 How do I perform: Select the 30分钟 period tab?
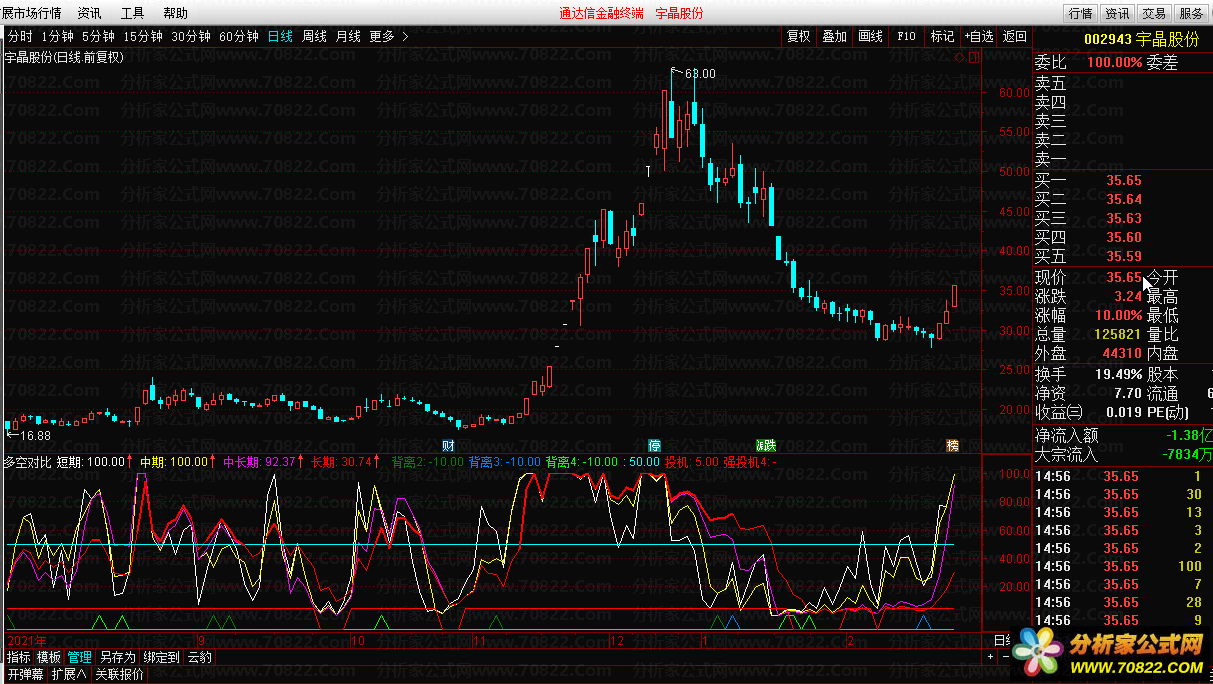tap(191, 36)
